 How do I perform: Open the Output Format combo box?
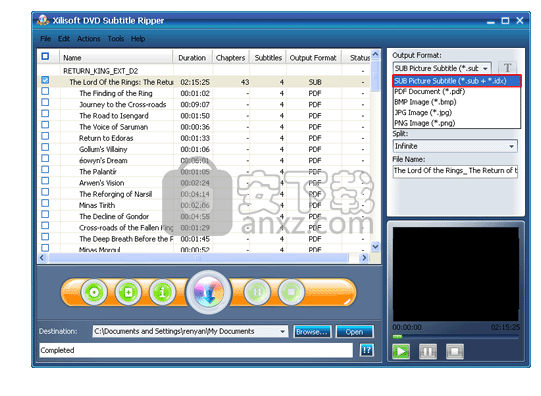pos(442,68)
